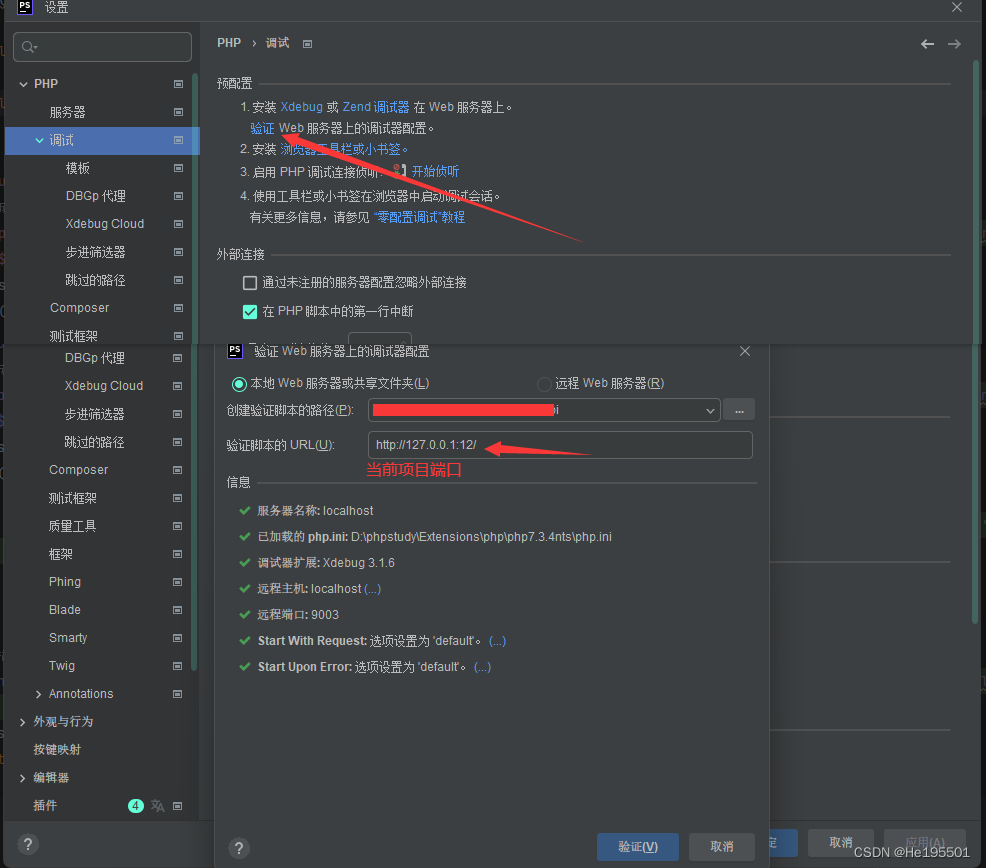
Task: Open the Xdebug install link
Action: pyautogui.click(x=301, y=107)
